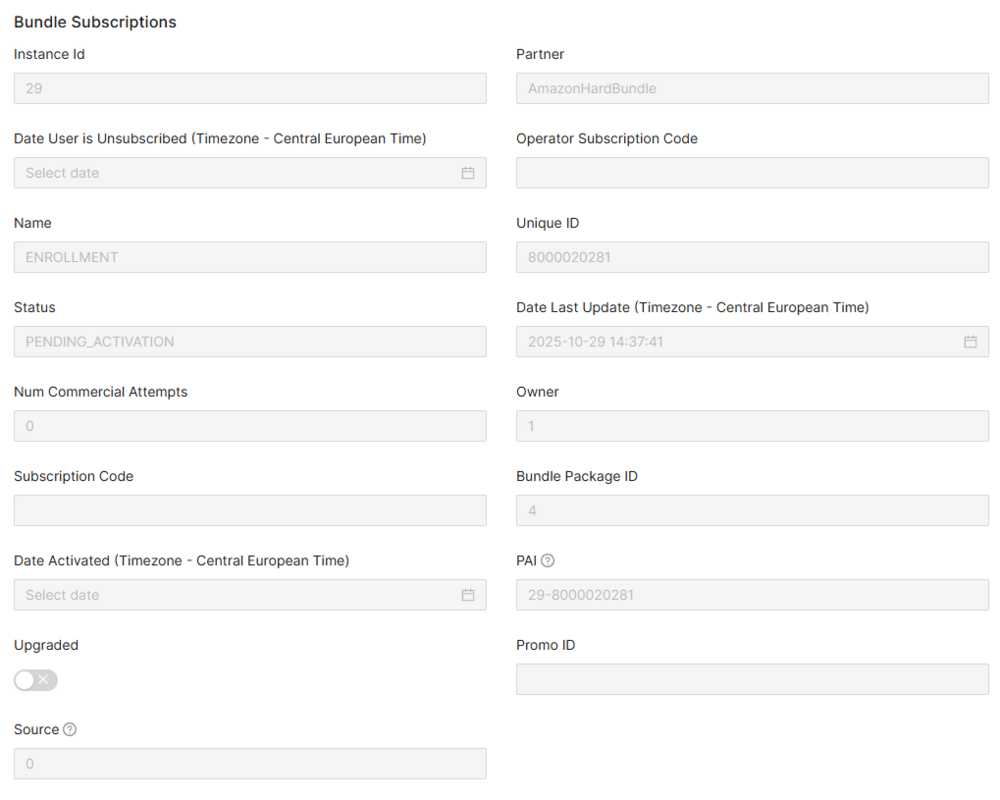Click the Partner field showing AmazonHardBundle
The width and height of the screenshot is (1000, 800).
(752, 88)
